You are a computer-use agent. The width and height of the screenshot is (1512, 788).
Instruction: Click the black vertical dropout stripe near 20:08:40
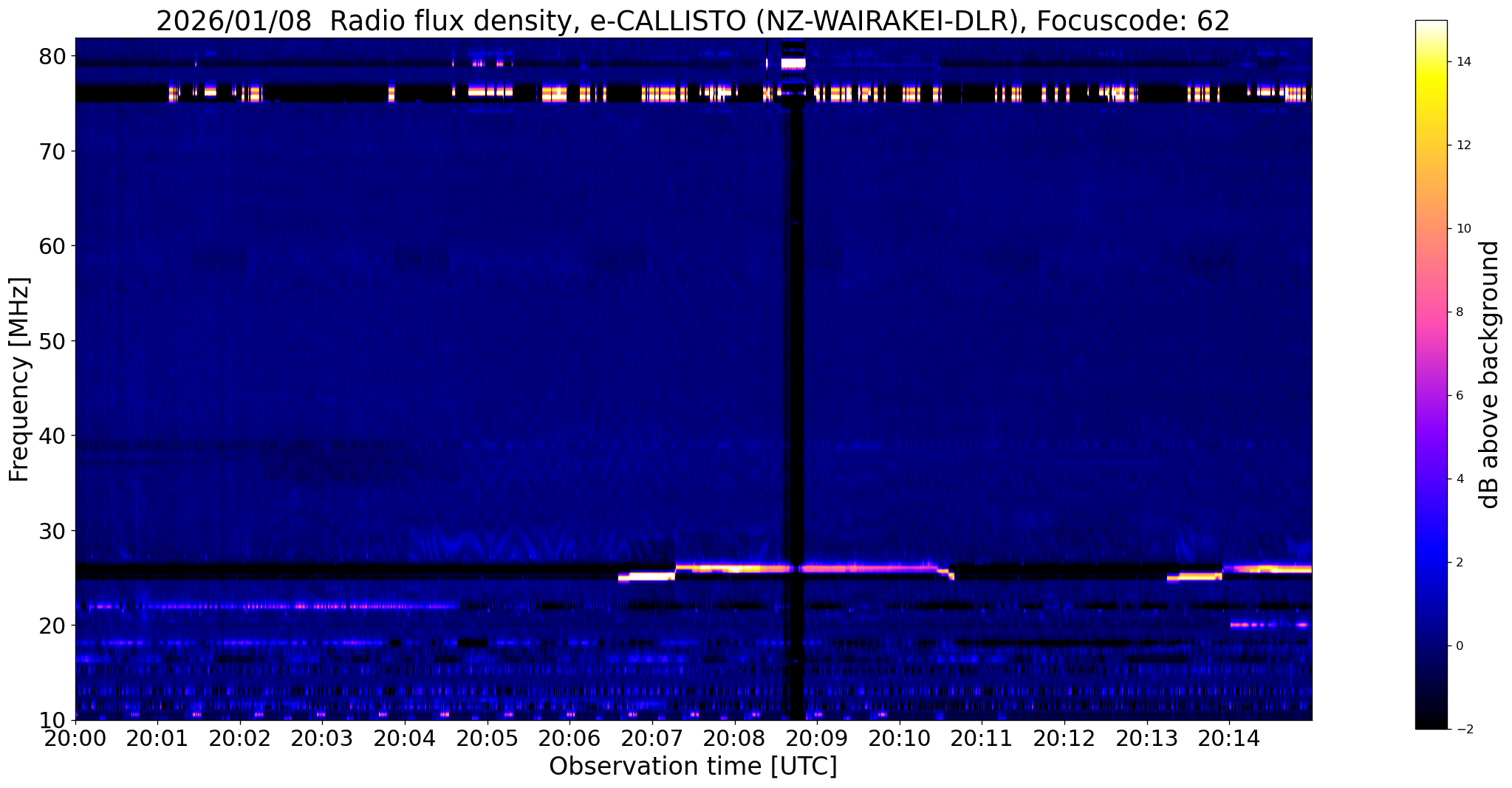pyautogui.click(x=793, y=379)
